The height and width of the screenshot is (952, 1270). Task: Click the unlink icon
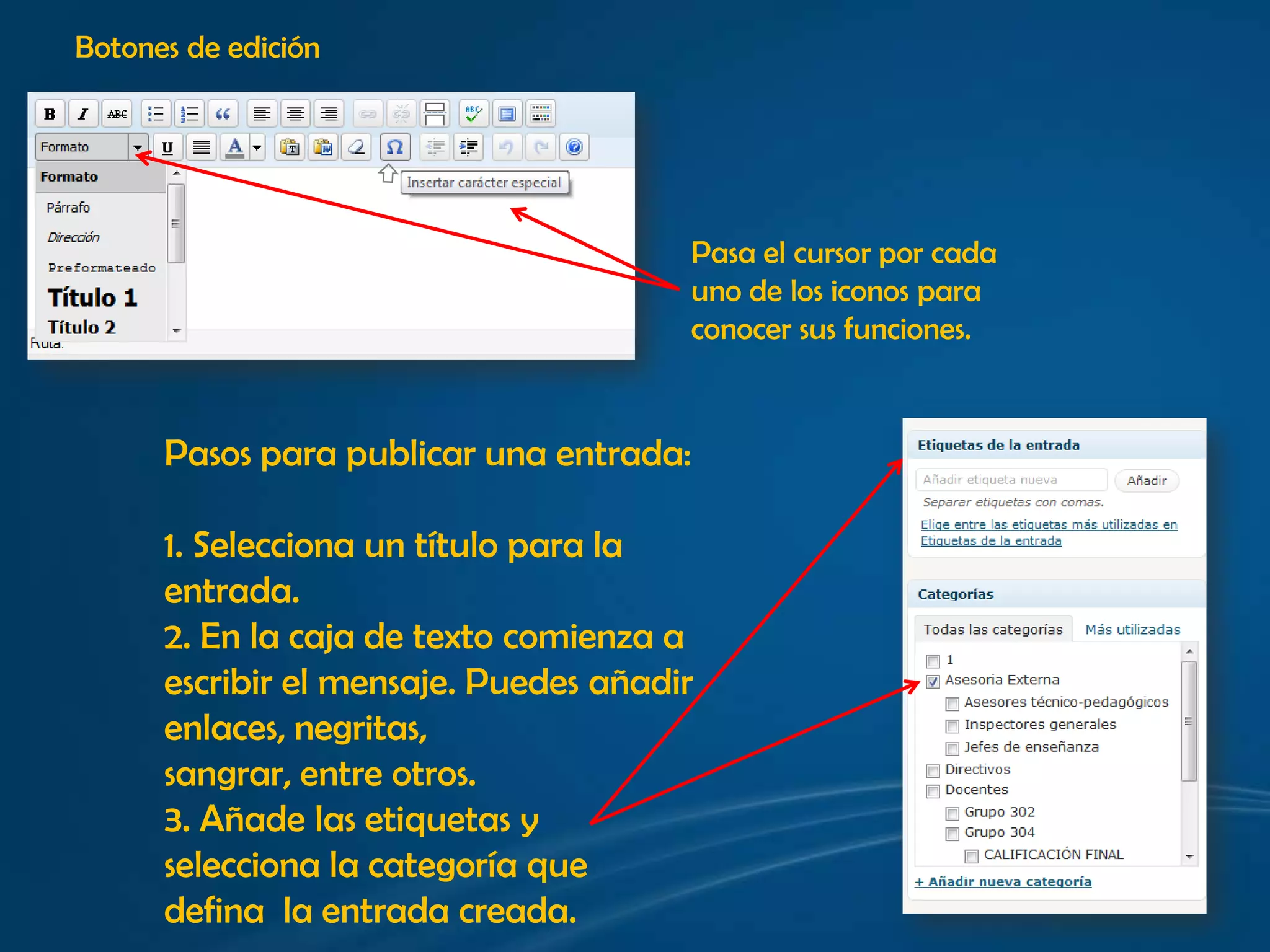pos(401,114)
